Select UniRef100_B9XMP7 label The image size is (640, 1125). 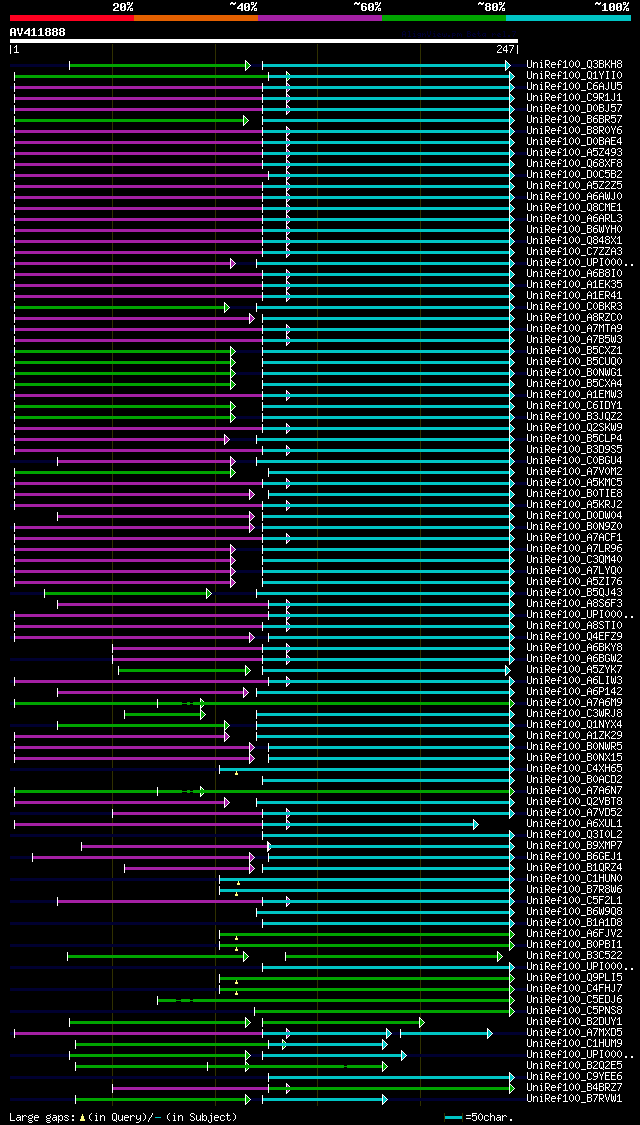(x=574, y=845)
